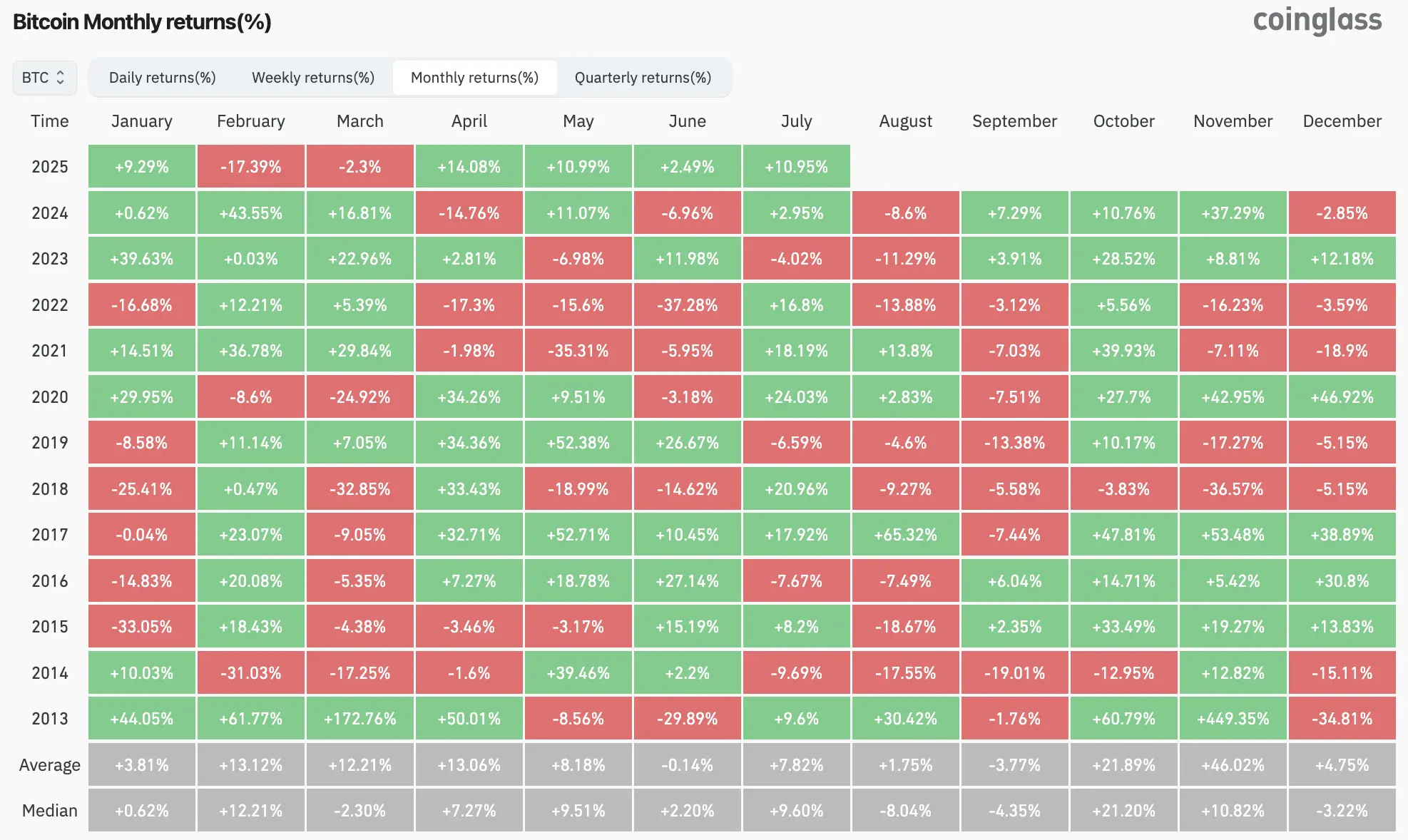Click the January column header
The image size is (1408, 840).
[x=142, y=121]
